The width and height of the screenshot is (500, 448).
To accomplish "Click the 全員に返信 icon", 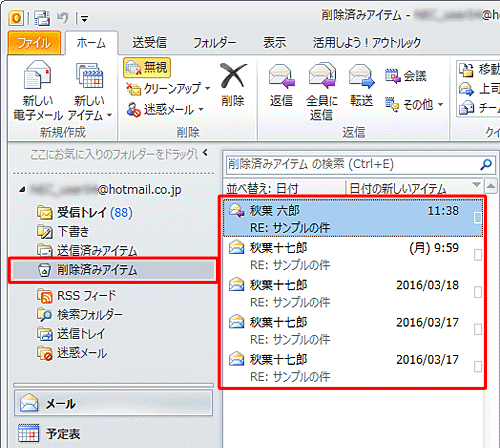I will pos(322,76).
